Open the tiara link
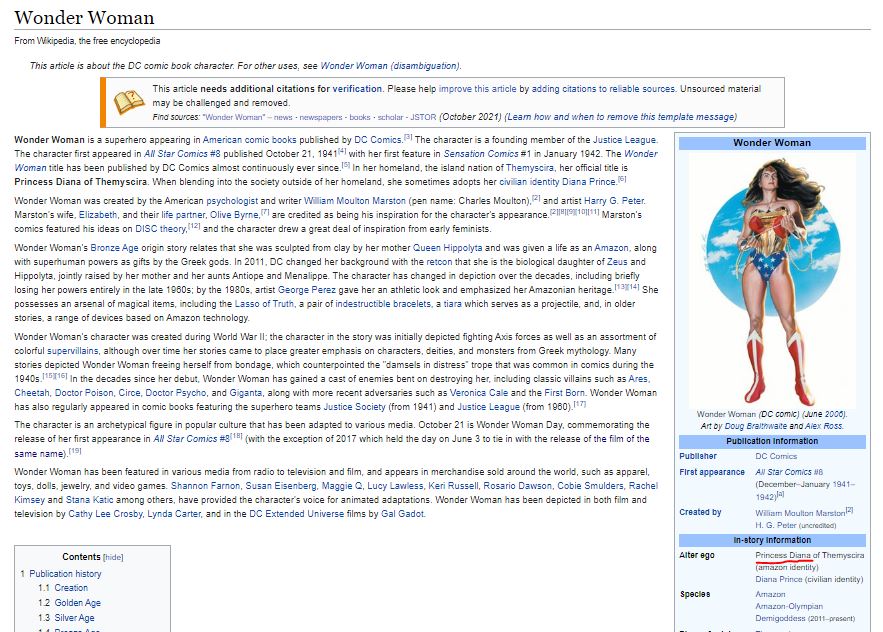 tap(452, 304)
